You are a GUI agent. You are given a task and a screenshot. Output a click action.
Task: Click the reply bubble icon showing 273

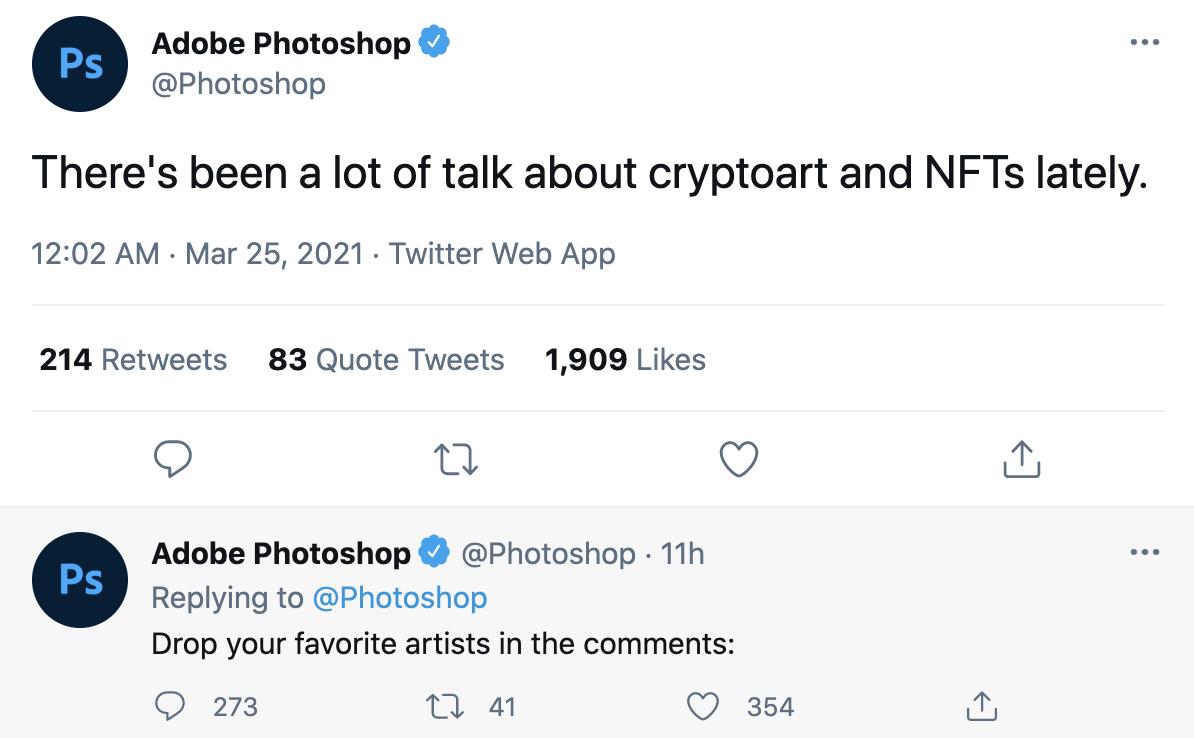click(171, 706)
